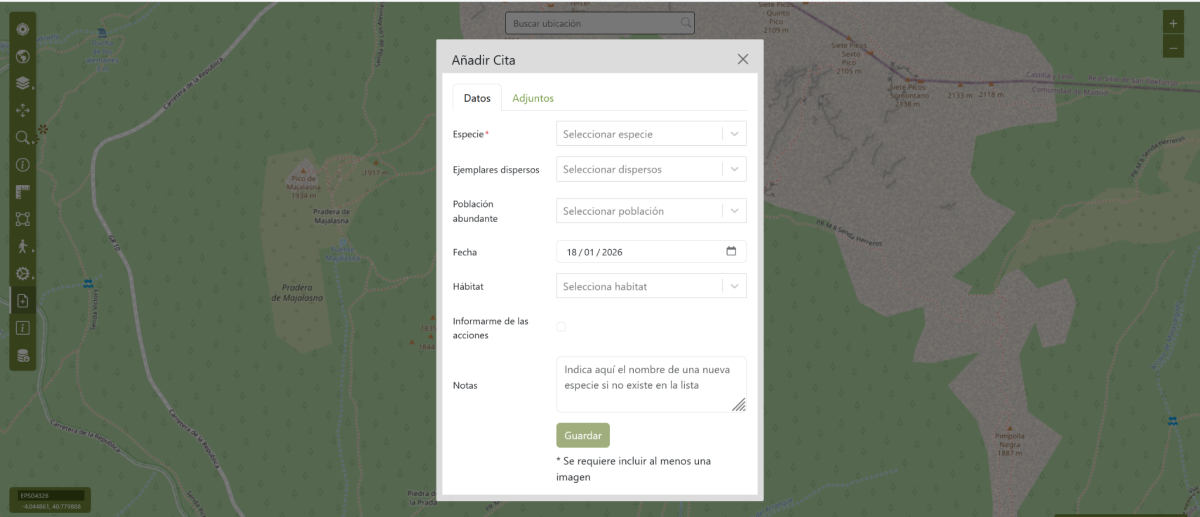Open the Seleccionar población dropdown
1200x517 pixels.
click(x=651, y=211)
